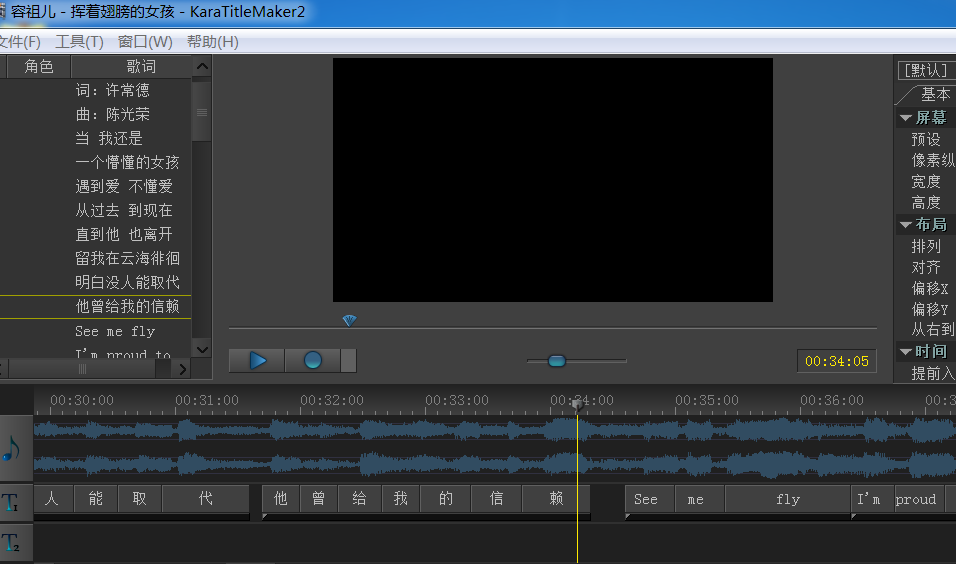956x564 pixels.
Task: Click the 角色 column header
Action: coord(39,66)
